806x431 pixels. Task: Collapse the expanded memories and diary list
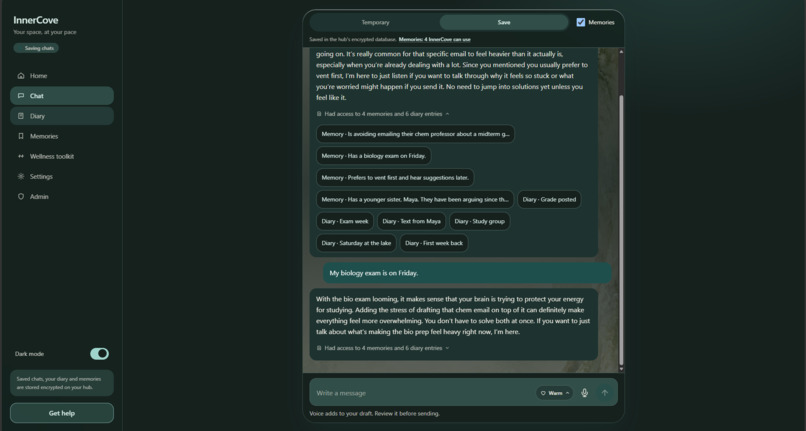(x=383, y=114)
